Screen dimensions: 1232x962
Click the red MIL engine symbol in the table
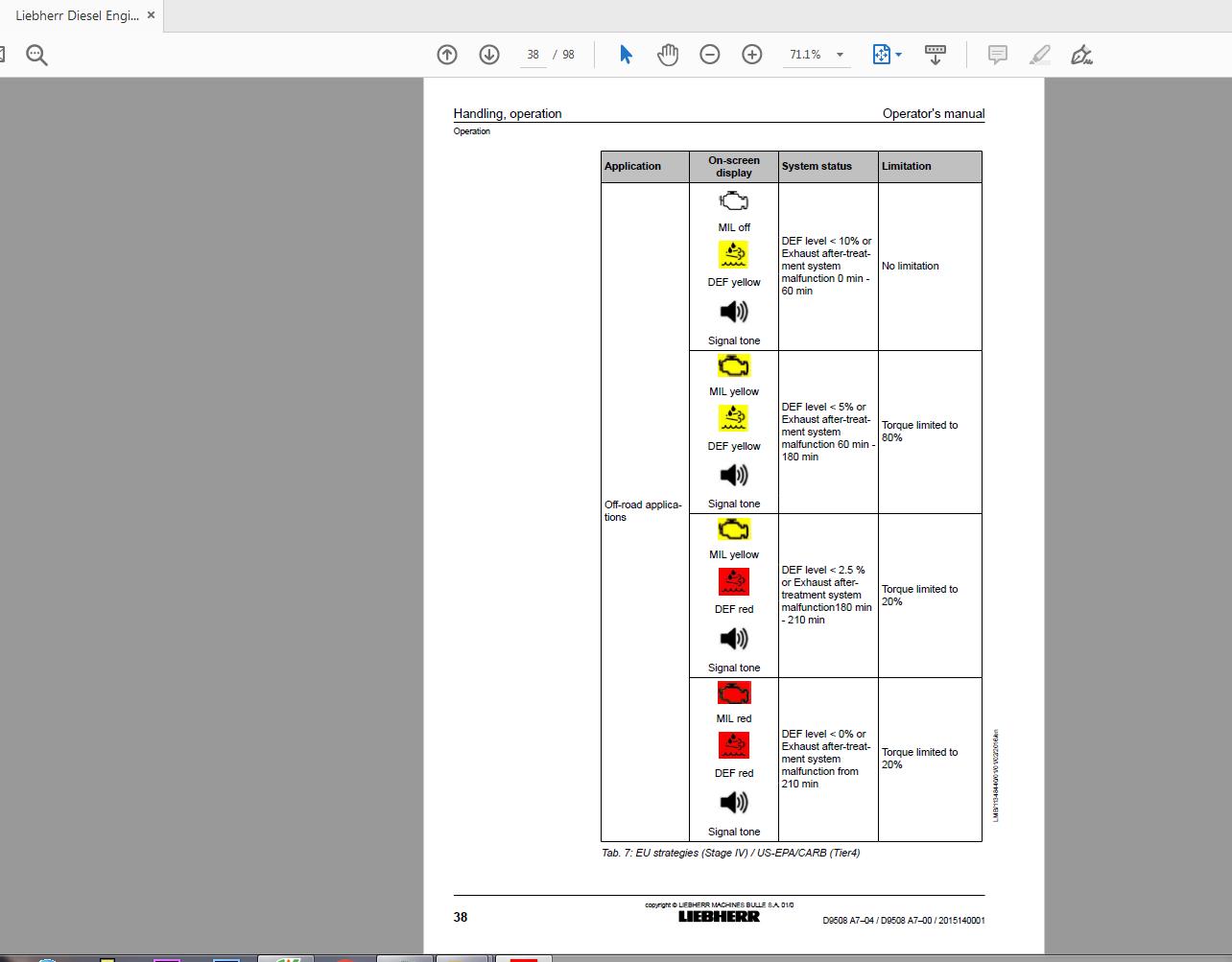point(733,692)
